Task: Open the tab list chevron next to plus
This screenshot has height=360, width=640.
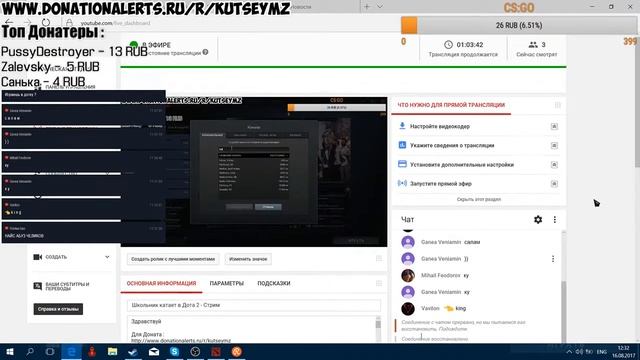Action: (380, 7)
